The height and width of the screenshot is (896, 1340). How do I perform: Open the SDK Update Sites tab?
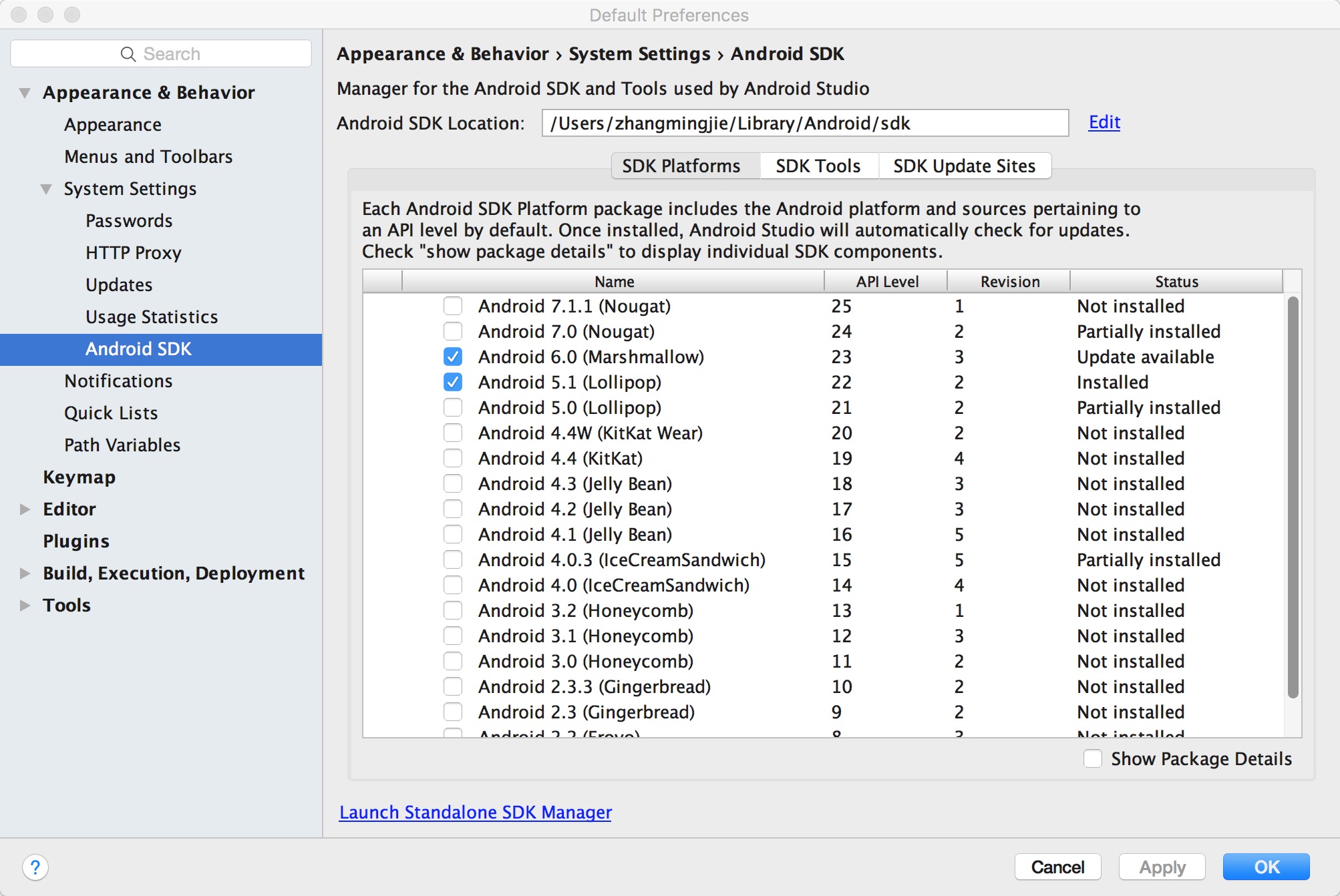964,166
